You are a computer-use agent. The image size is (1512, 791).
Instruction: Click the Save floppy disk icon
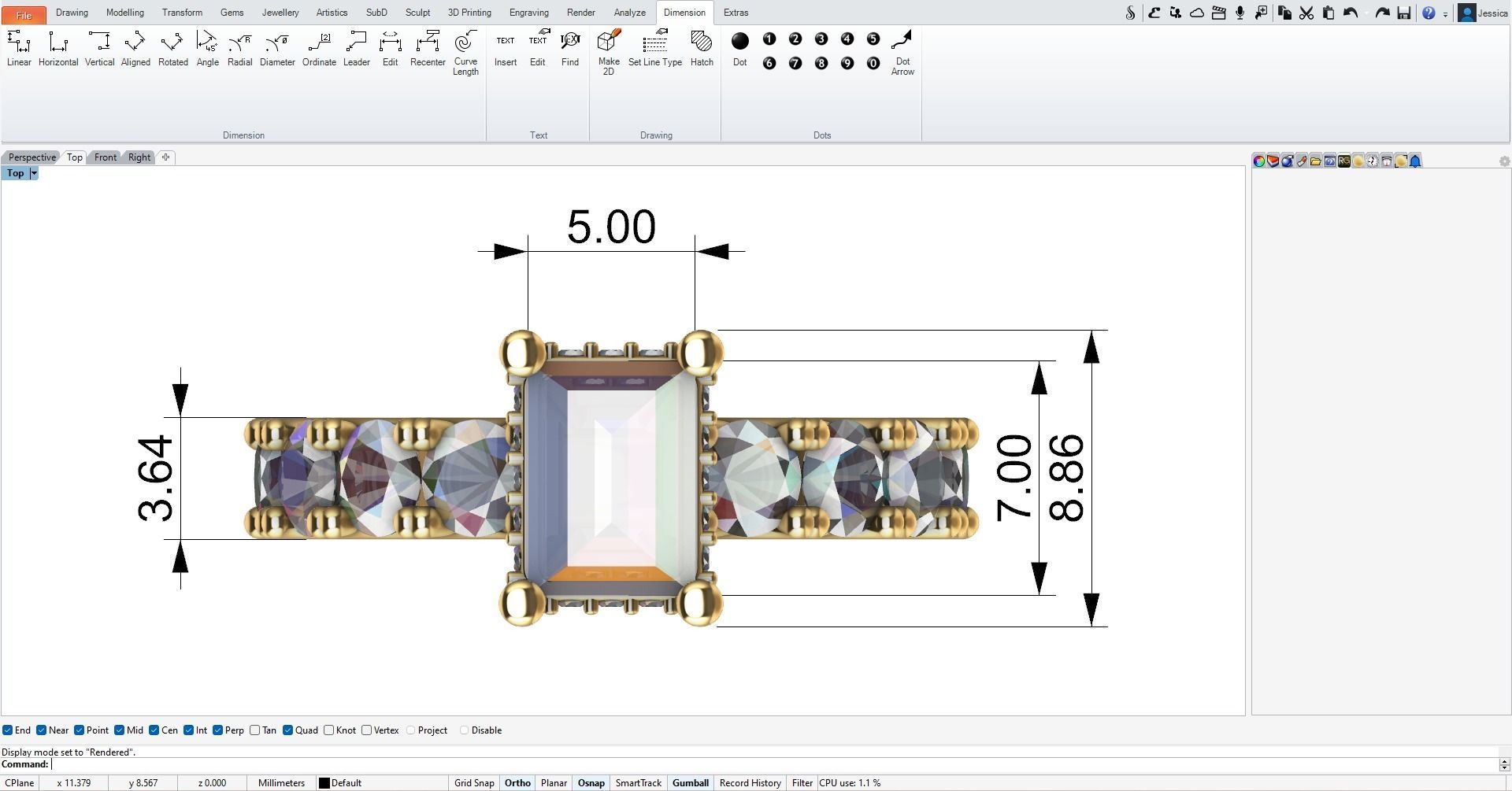tap(1403, 13)
